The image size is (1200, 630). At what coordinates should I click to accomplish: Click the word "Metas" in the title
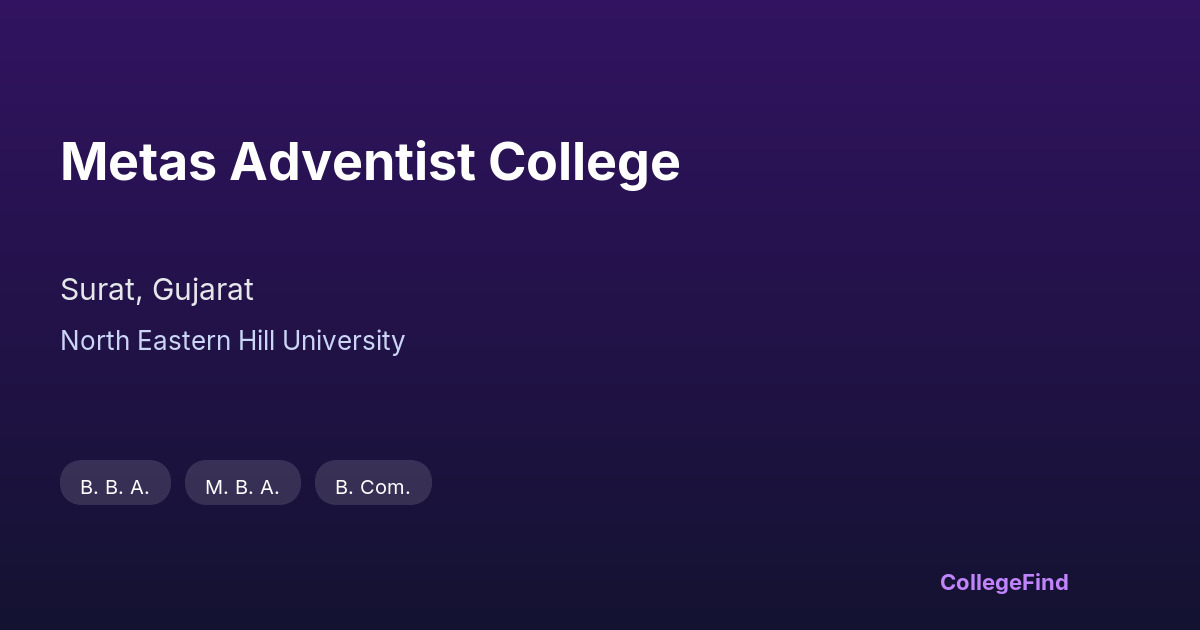click(x=138, y=161)
